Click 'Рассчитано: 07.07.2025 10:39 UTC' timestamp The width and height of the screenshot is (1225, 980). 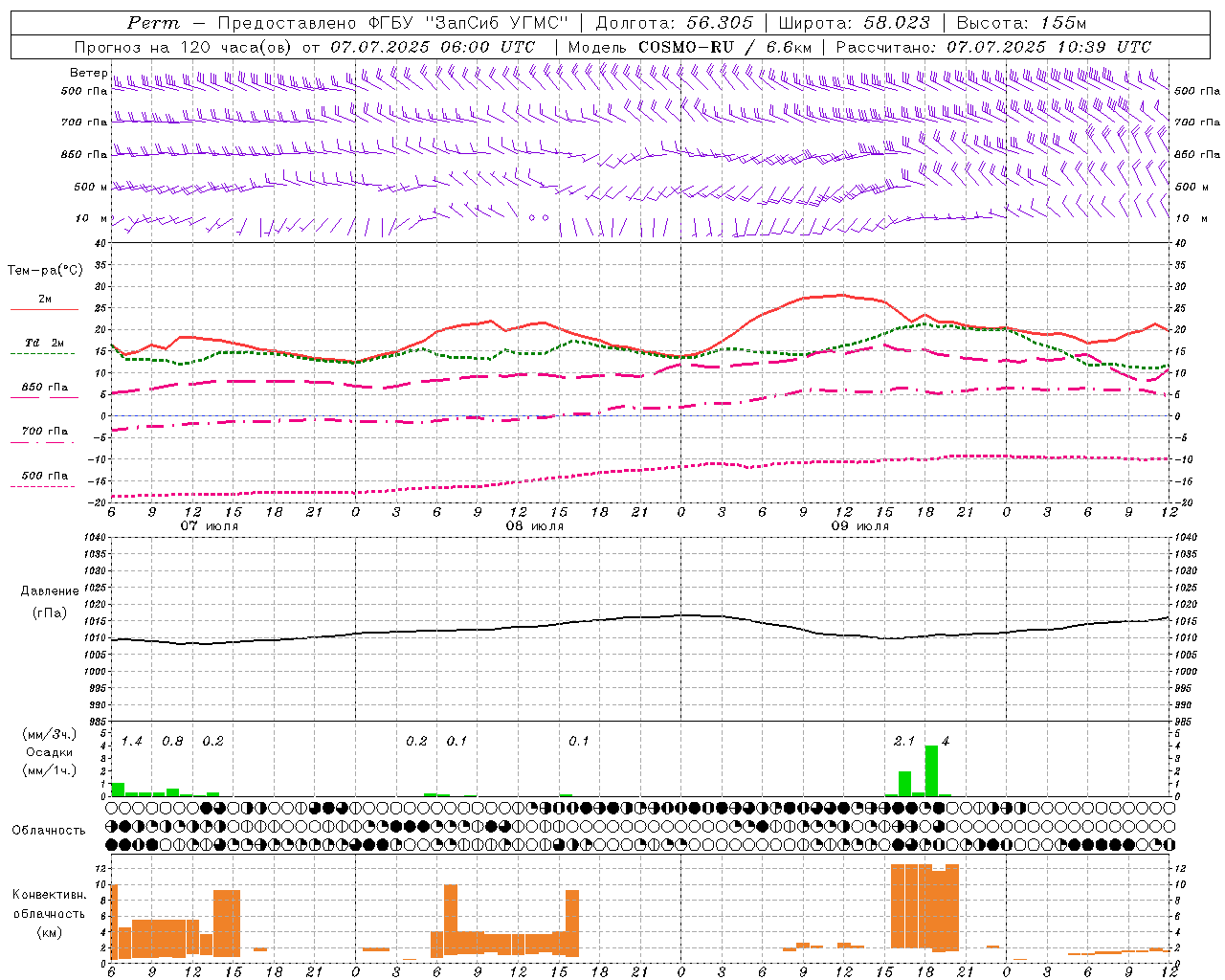(993, 47)
